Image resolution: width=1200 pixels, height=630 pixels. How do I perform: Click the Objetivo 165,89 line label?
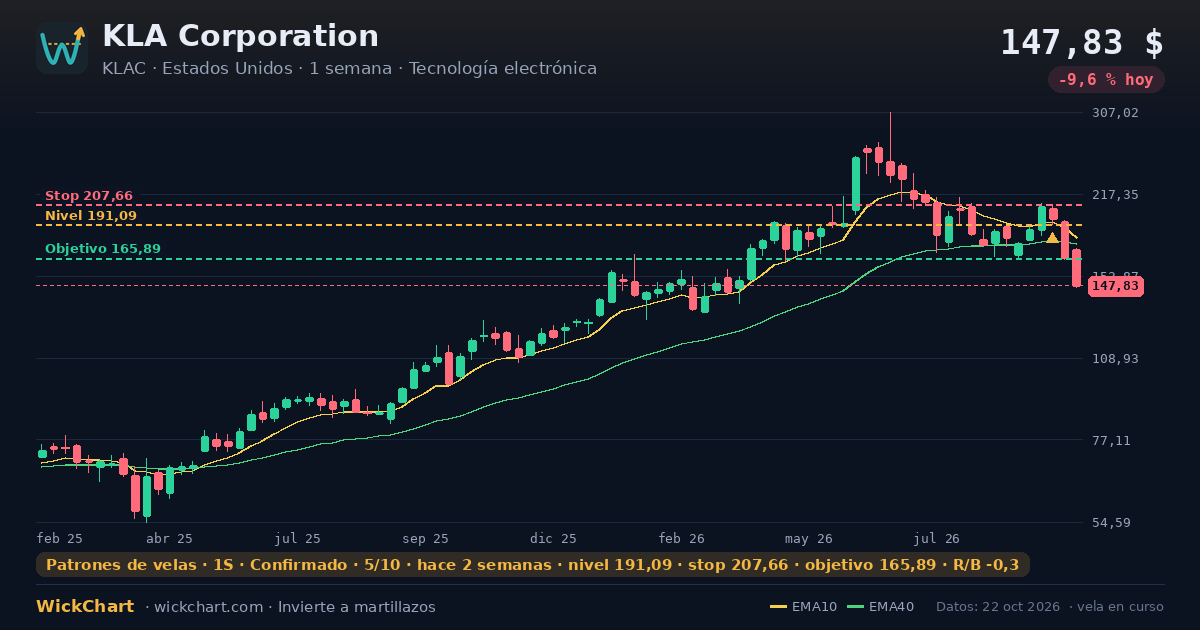(103, 249)
